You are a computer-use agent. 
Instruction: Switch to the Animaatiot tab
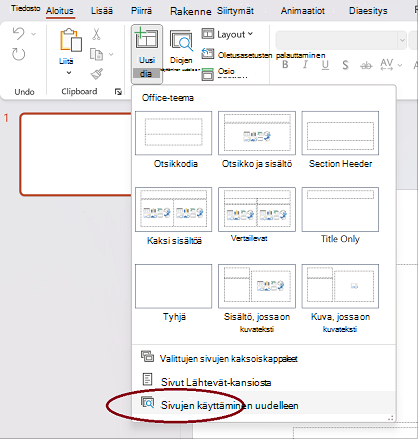(303, 11)
